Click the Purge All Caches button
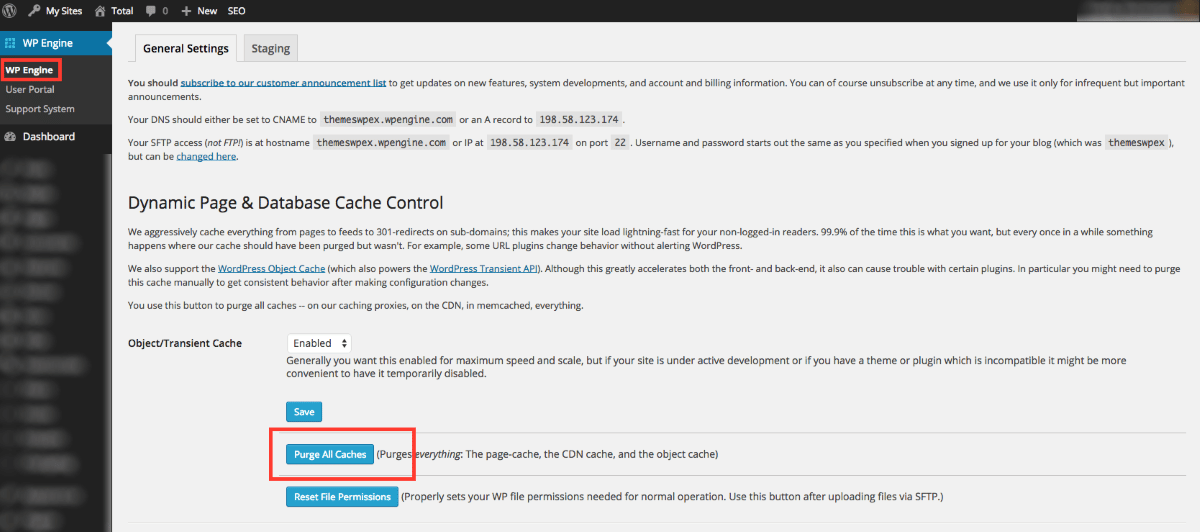 click(330, 454)
